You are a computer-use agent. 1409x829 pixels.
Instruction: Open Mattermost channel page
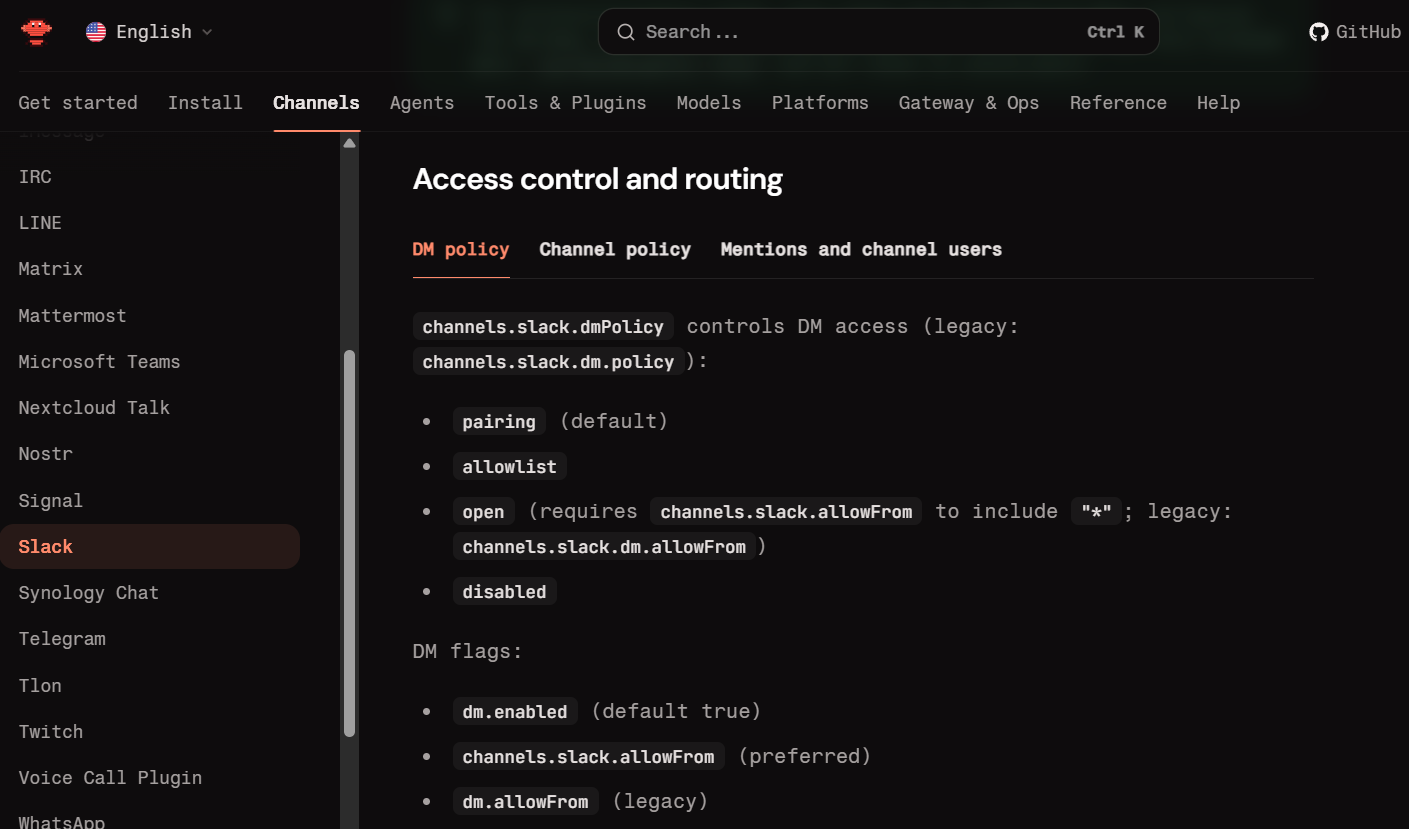click(72, 315)
